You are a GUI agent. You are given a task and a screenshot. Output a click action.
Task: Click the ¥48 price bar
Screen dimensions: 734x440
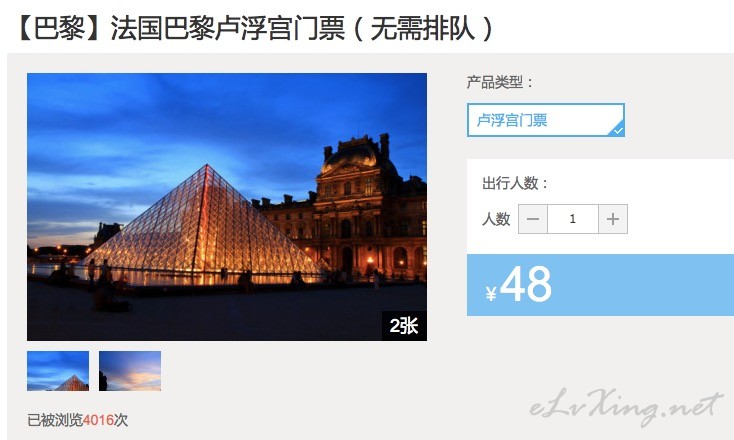click(600, 285)
